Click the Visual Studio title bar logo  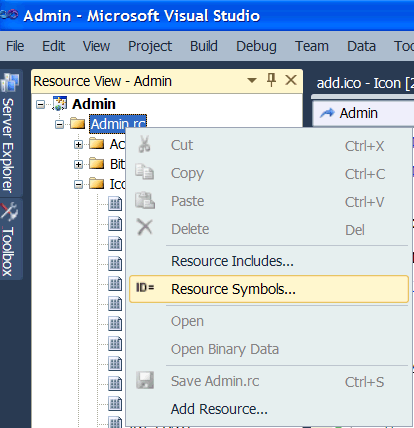click(9, 14)
